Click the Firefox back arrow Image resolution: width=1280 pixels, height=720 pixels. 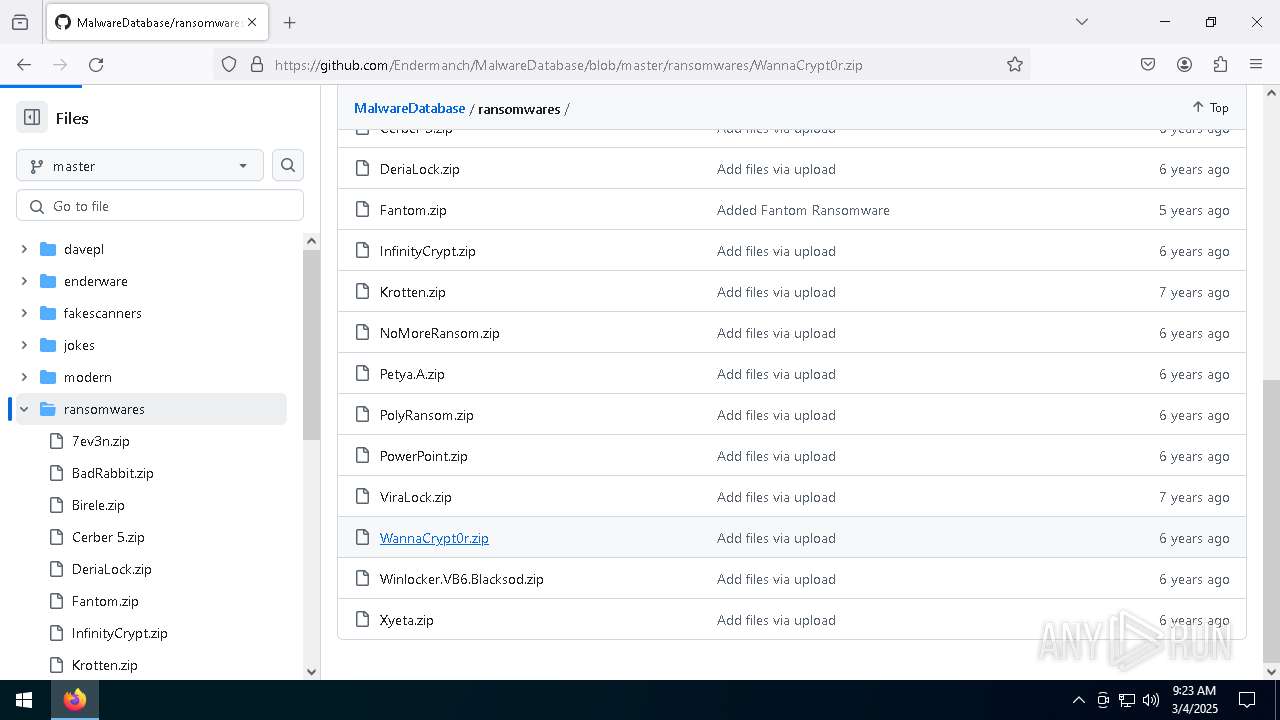24,64
